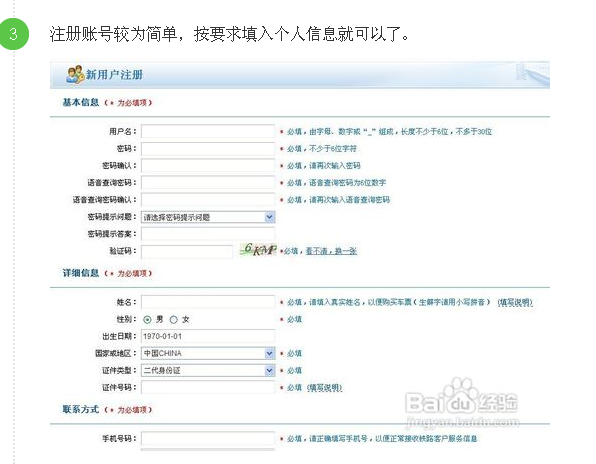
Task: Click the 证件类型 label
Action: [119, 370]
